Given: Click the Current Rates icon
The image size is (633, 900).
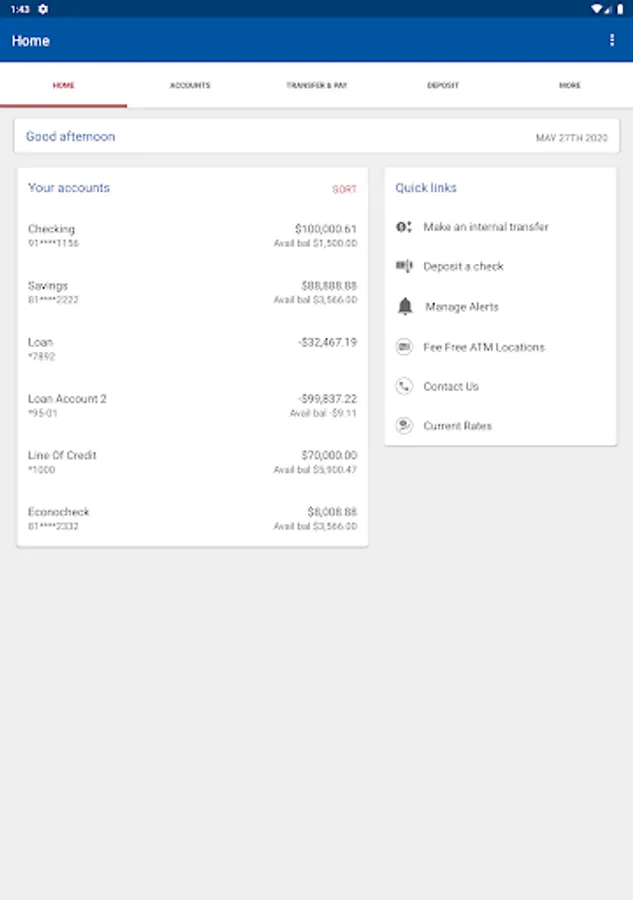Looking at the screenshot, I should [404, 426].
